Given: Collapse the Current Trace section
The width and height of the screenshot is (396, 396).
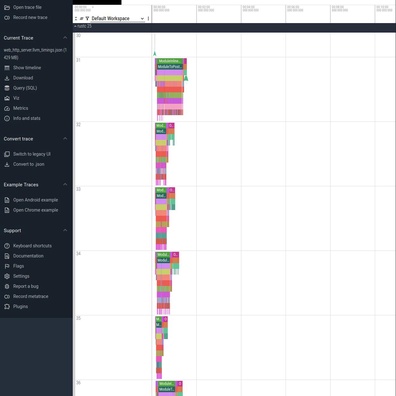Looking at the screenshot, I should (65, 38).
